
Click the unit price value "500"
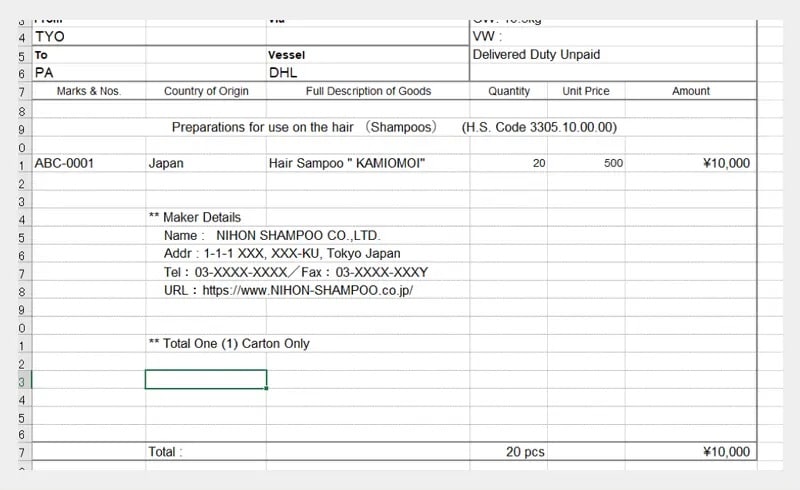[x=613, y=163]
